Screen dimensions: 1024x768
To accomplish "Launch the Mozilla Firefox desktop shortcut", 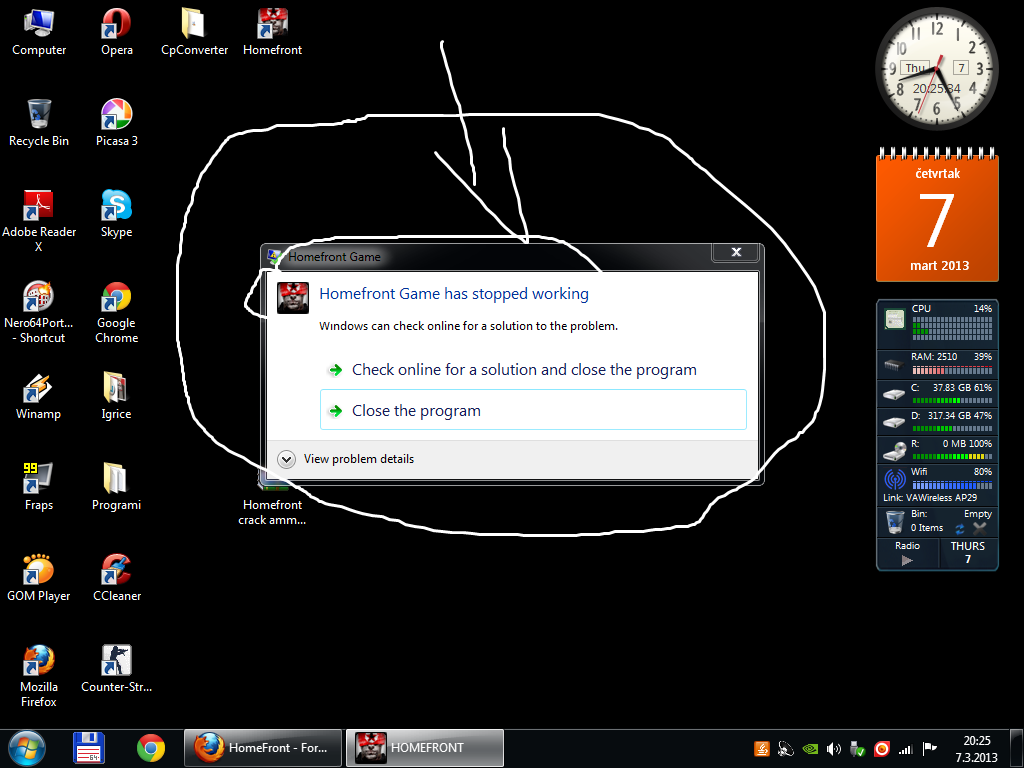I will (39, 677).
